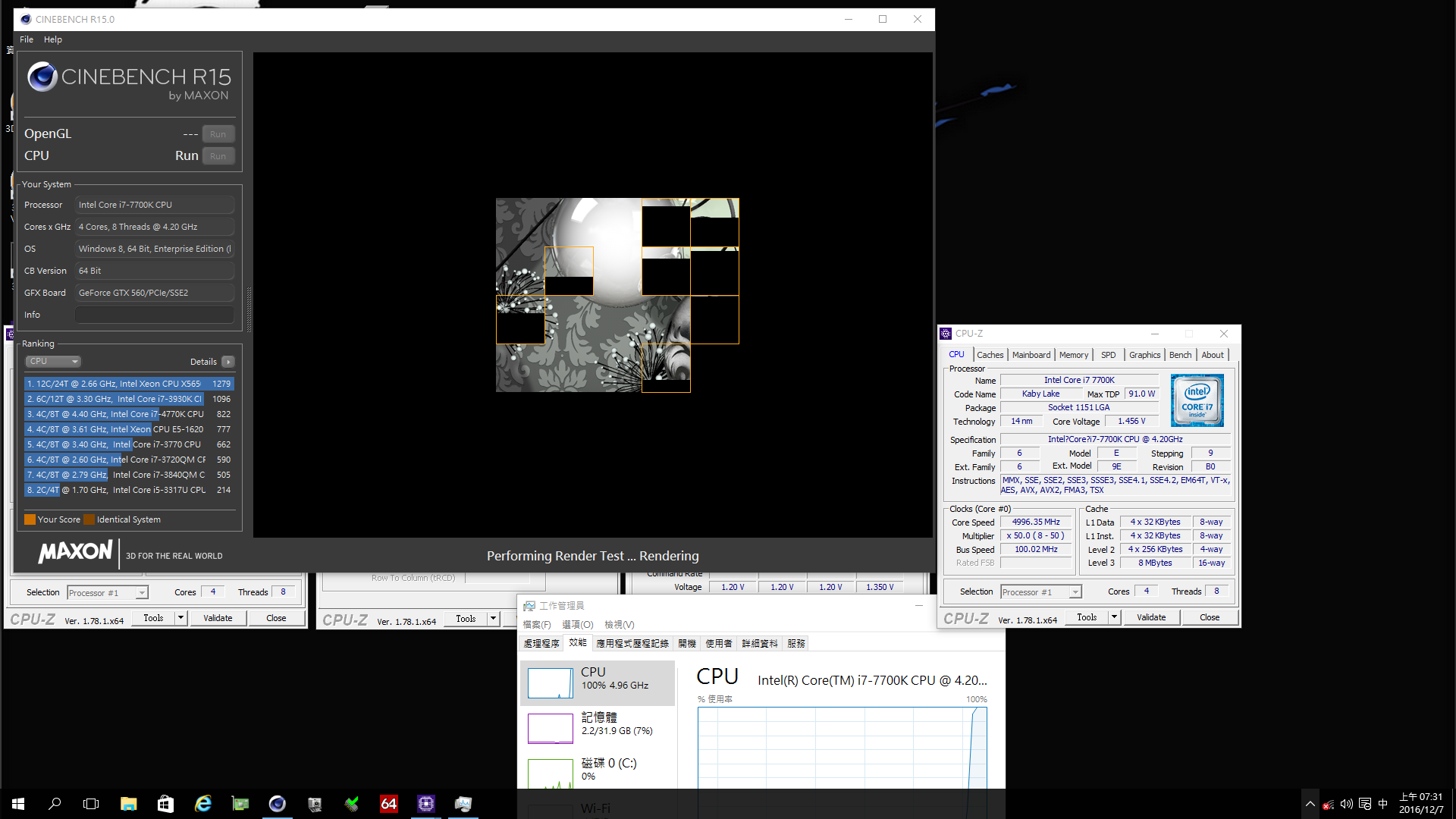Click Validate in right CPU-Z window
The height and width of the screenshot is (819, 1456).
pos(1151,617)
